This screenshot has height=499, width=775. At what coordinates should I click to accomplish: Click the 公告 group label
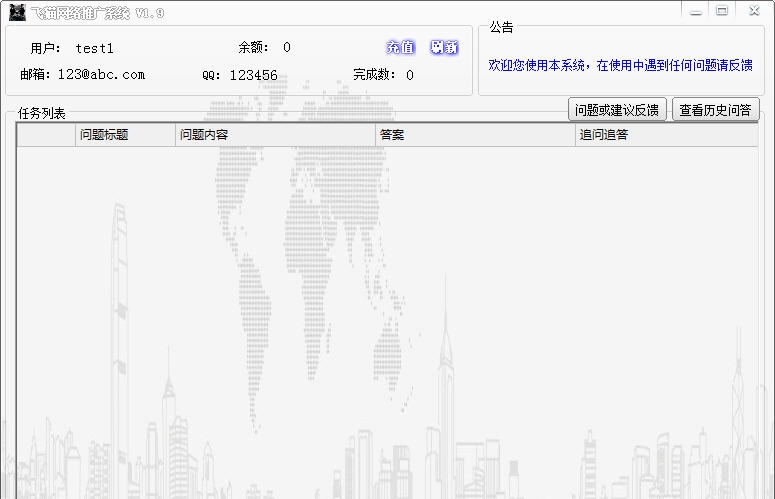point(501,27)
